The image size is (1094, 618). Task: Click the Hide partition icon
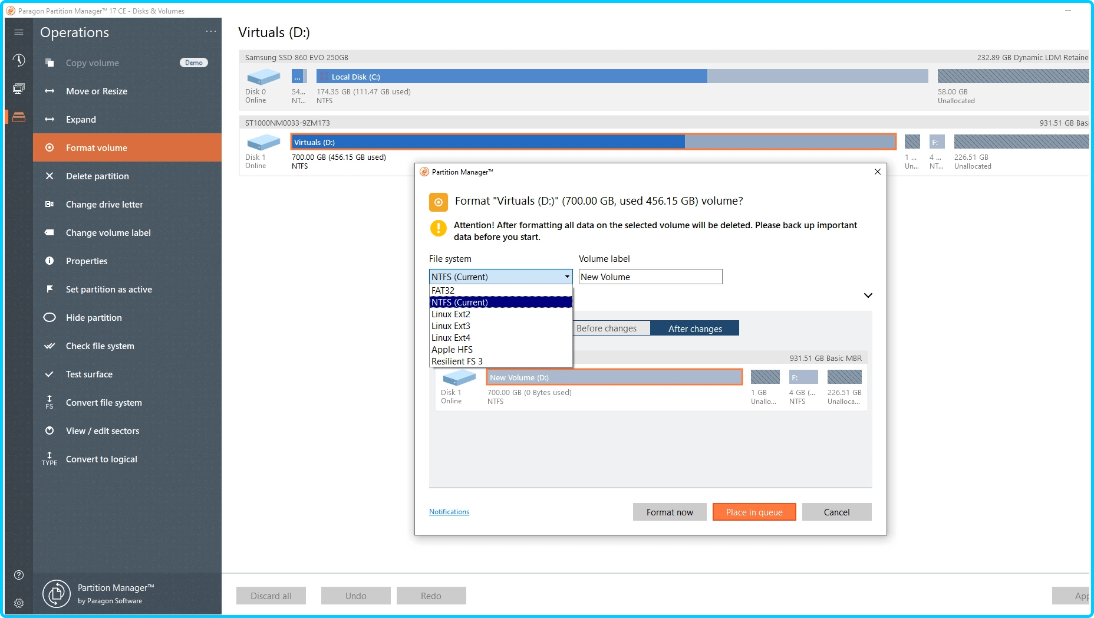click(x=49, y=318)
